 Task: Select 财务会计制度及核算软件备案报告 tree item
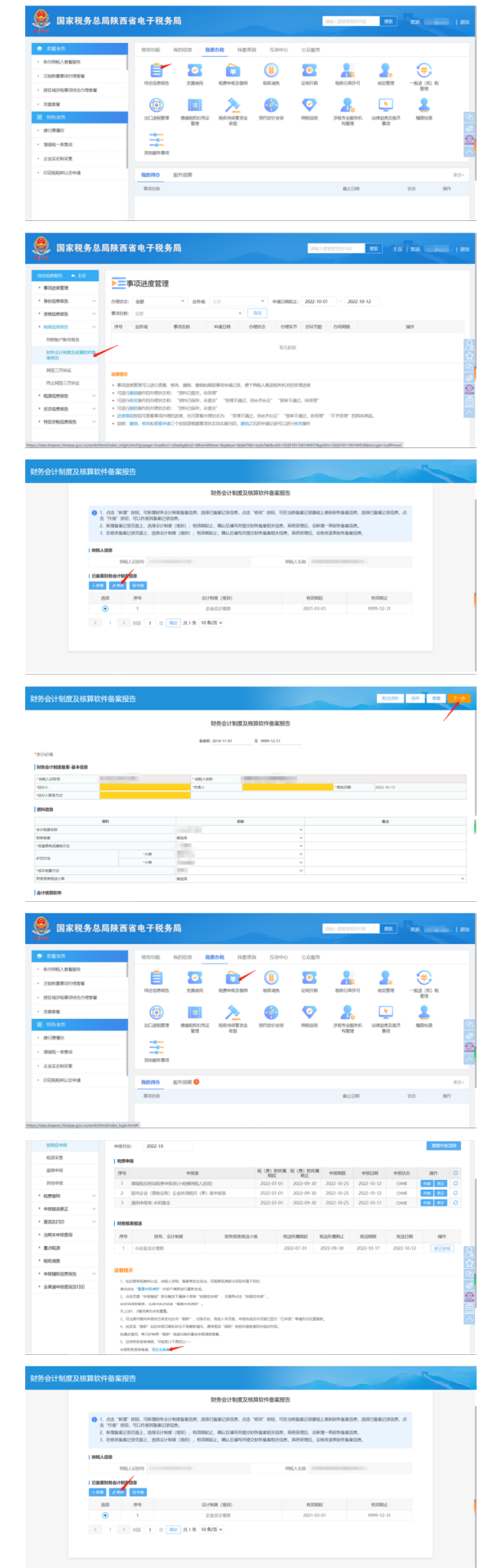pyautogui.click(x=71, y=355)
